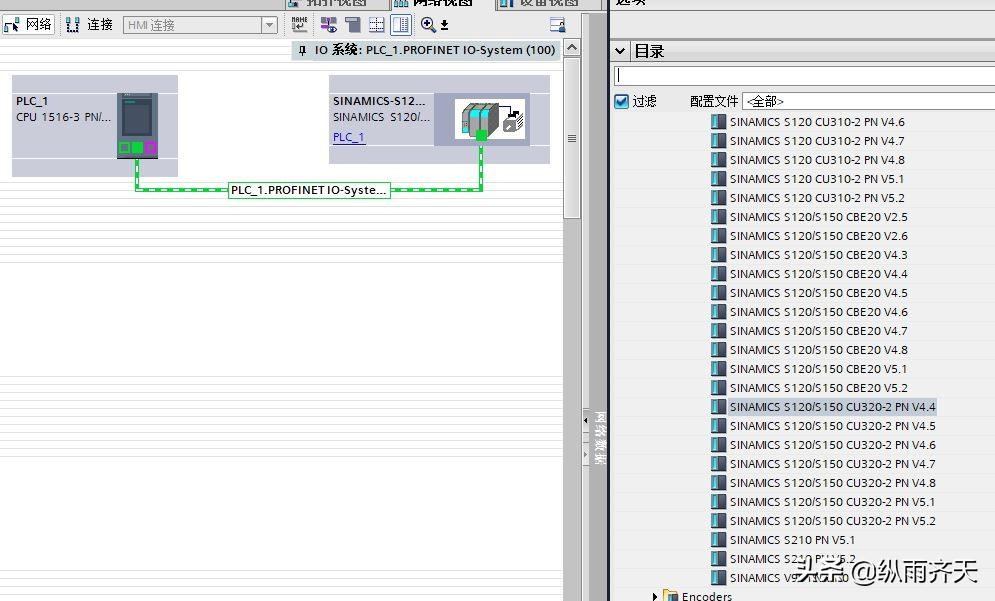Click the SINAMICS-S12... device name label
This screenshot has height=601, width=995.
[379, 101]
